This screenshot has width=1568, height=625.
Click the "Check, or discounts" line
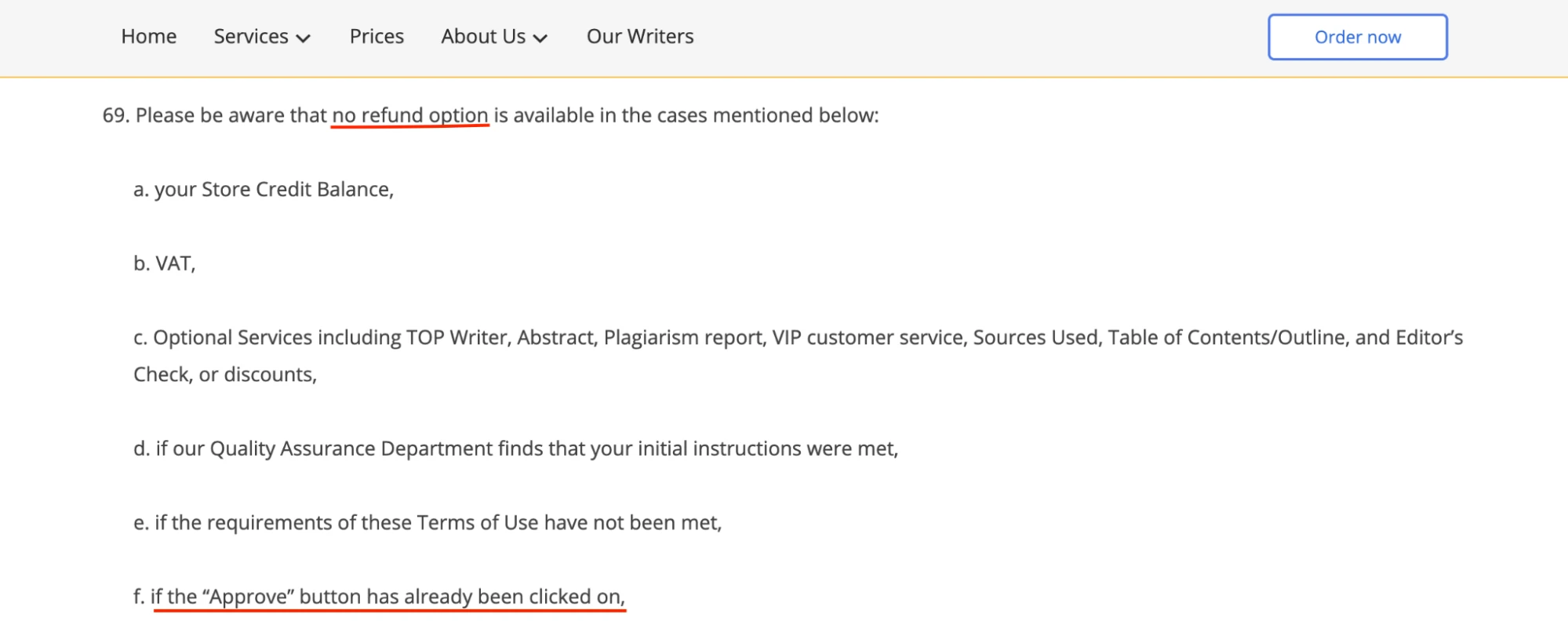point(224,375)
